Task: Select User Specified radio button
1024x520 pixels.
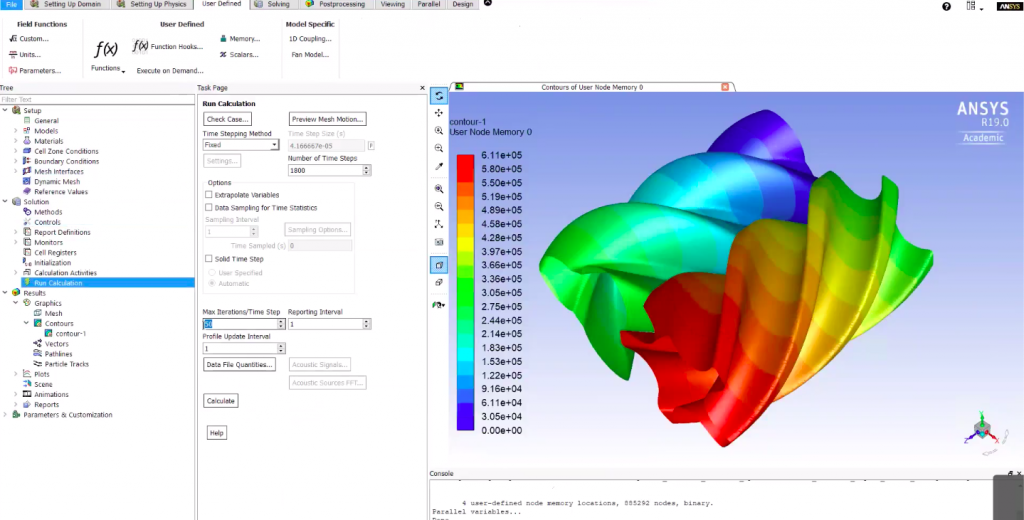Action: point(212,272)
